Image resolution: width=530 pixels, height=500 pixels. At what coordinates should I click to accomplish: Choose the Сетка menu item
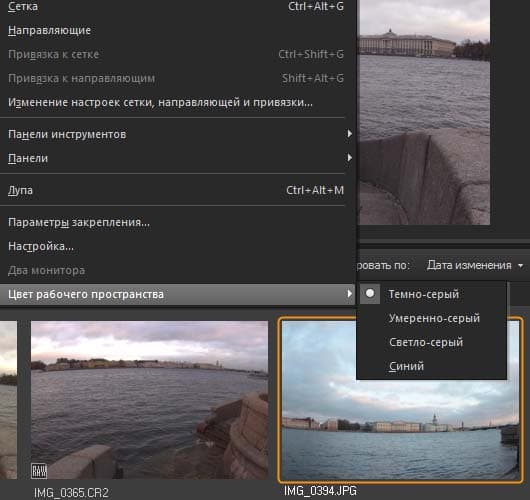click(176, 6)
